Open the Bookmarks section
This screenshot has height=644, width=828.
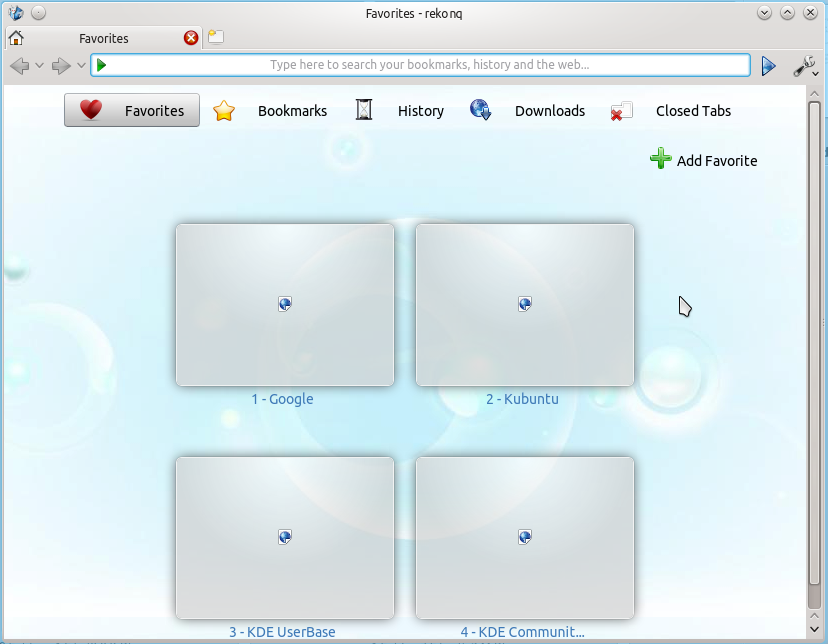(292, 111)
